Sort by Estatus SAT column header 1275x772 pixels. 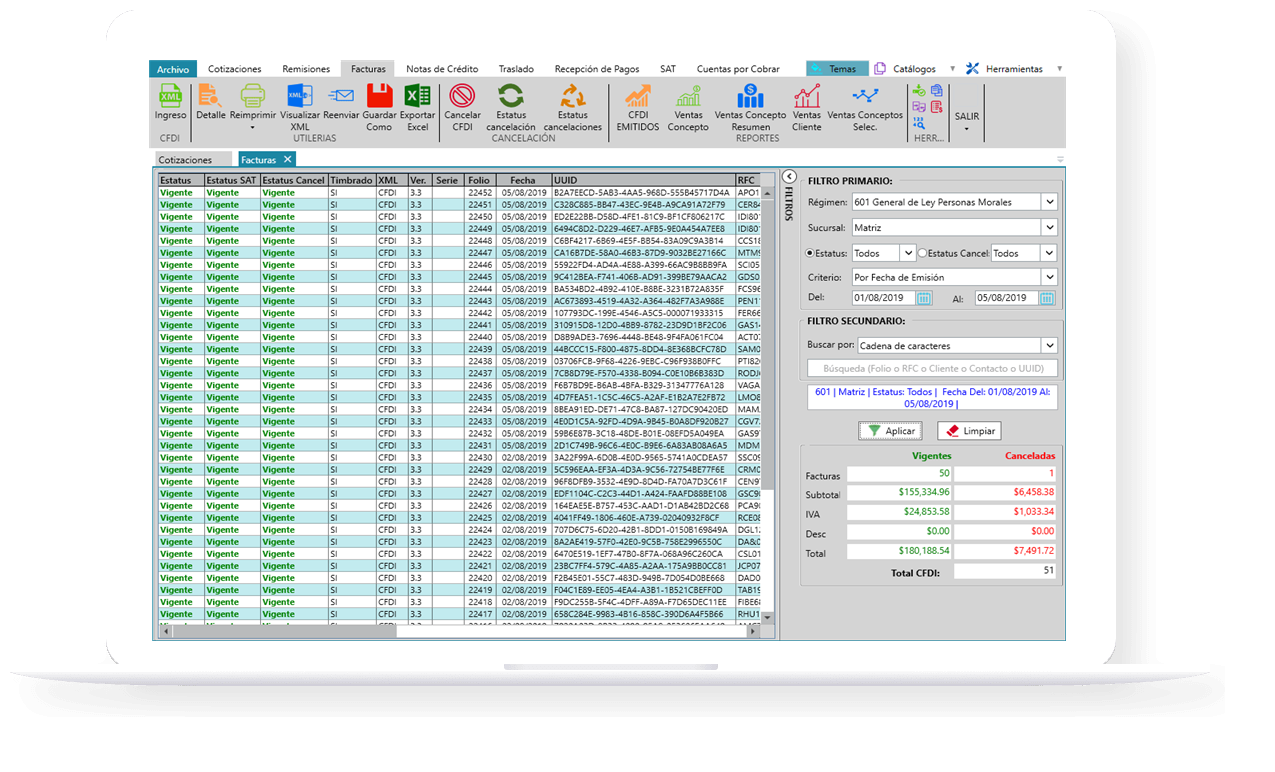tap(232, 181)
